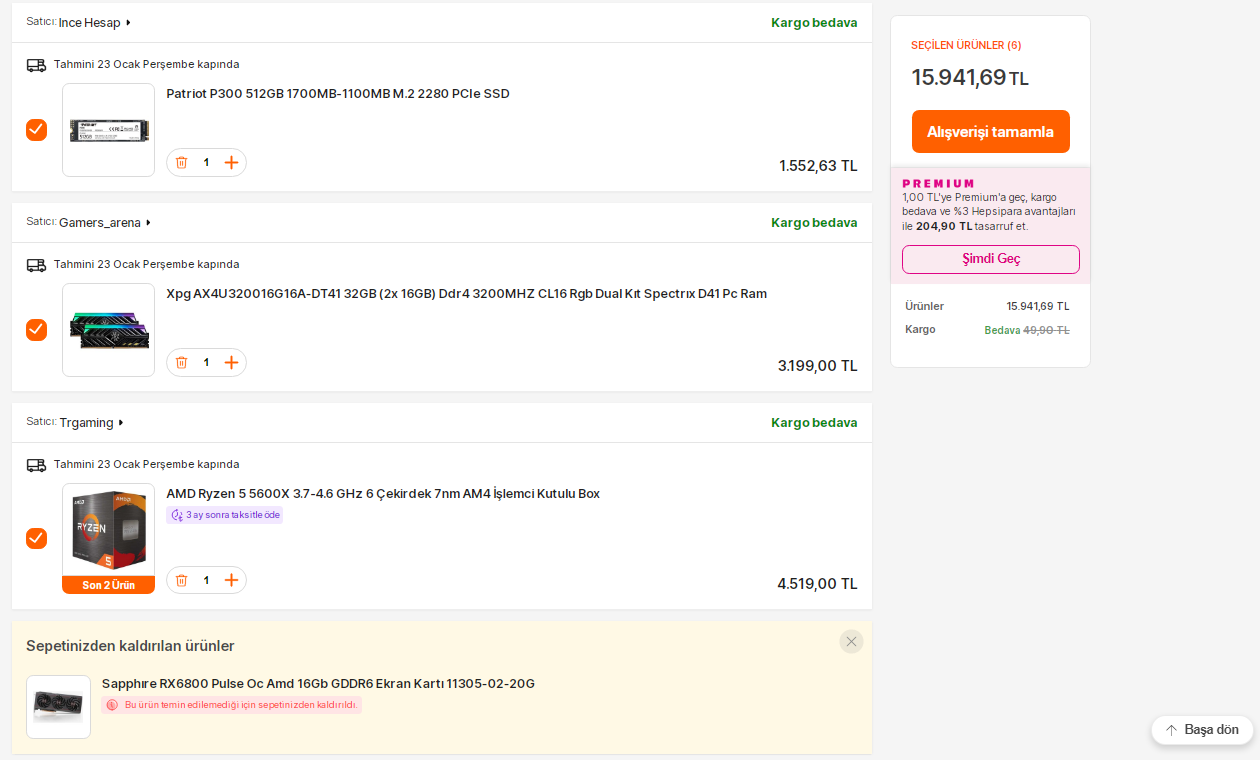
Task: Open the Xpg Spectrix D41 RAM thumbnail
Action: 108,330
